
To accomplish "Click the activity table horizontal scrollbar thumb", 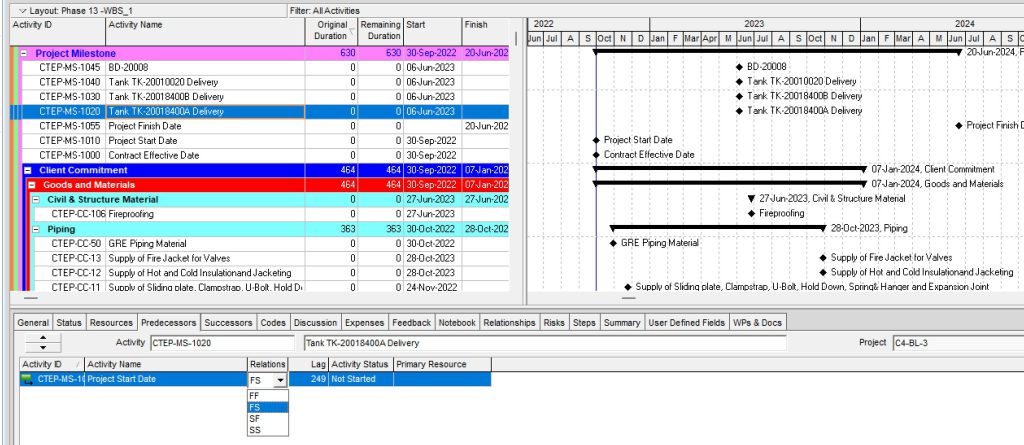I will pos(31,298).
